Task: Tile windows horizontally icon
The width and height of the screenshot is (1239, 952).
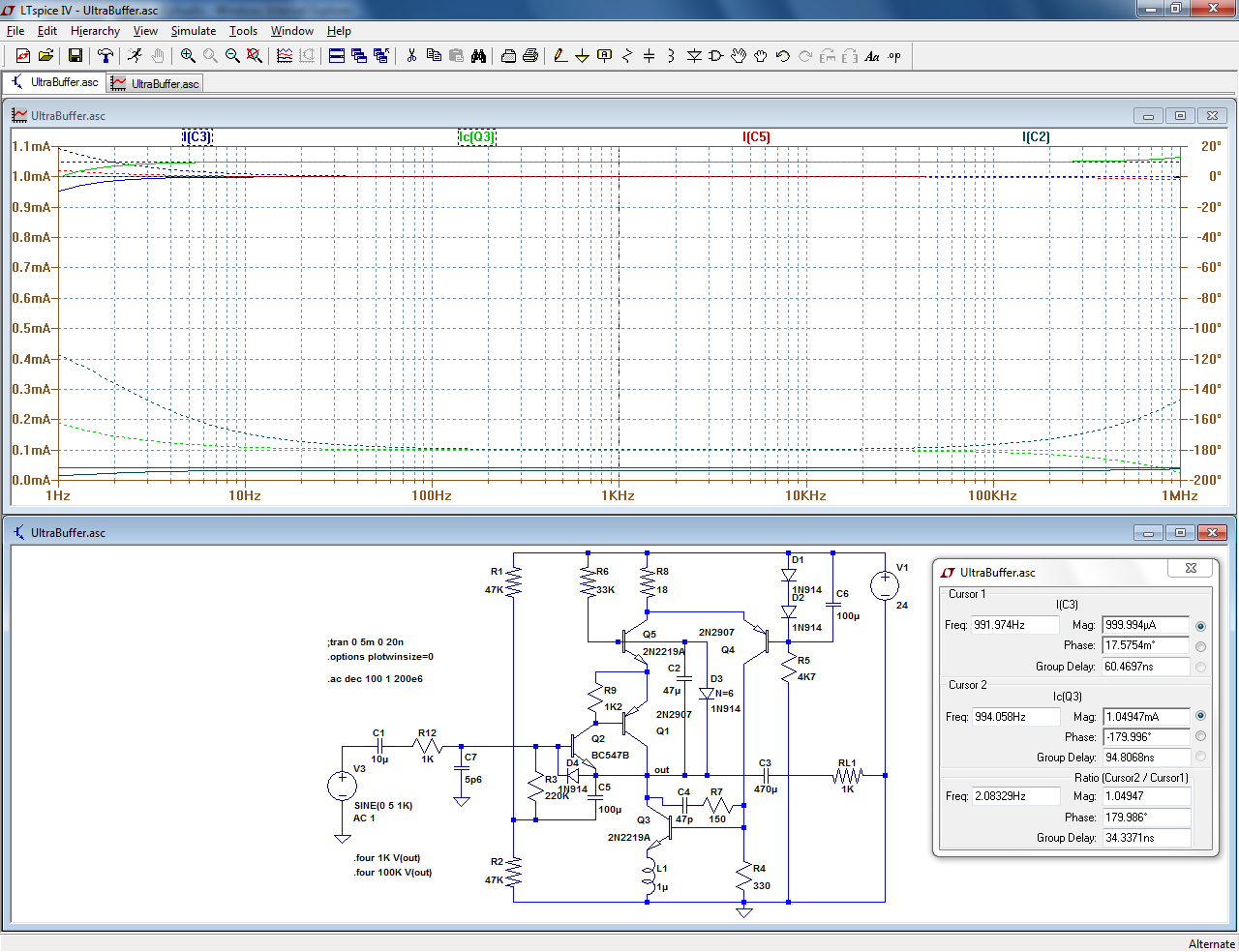Action: [x=337, y=56]
